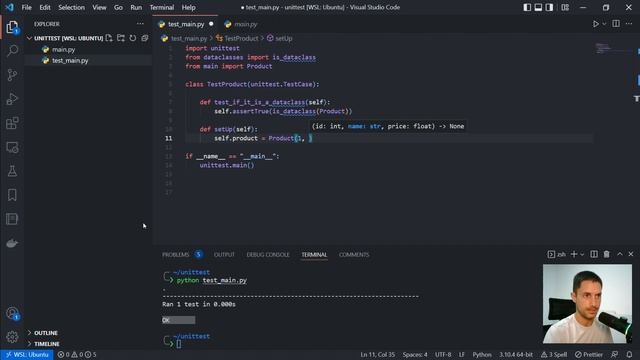The image size is (640, 360).
Task: Open the Selection menu
Action: pyautogui.click(x=71, y=7)
